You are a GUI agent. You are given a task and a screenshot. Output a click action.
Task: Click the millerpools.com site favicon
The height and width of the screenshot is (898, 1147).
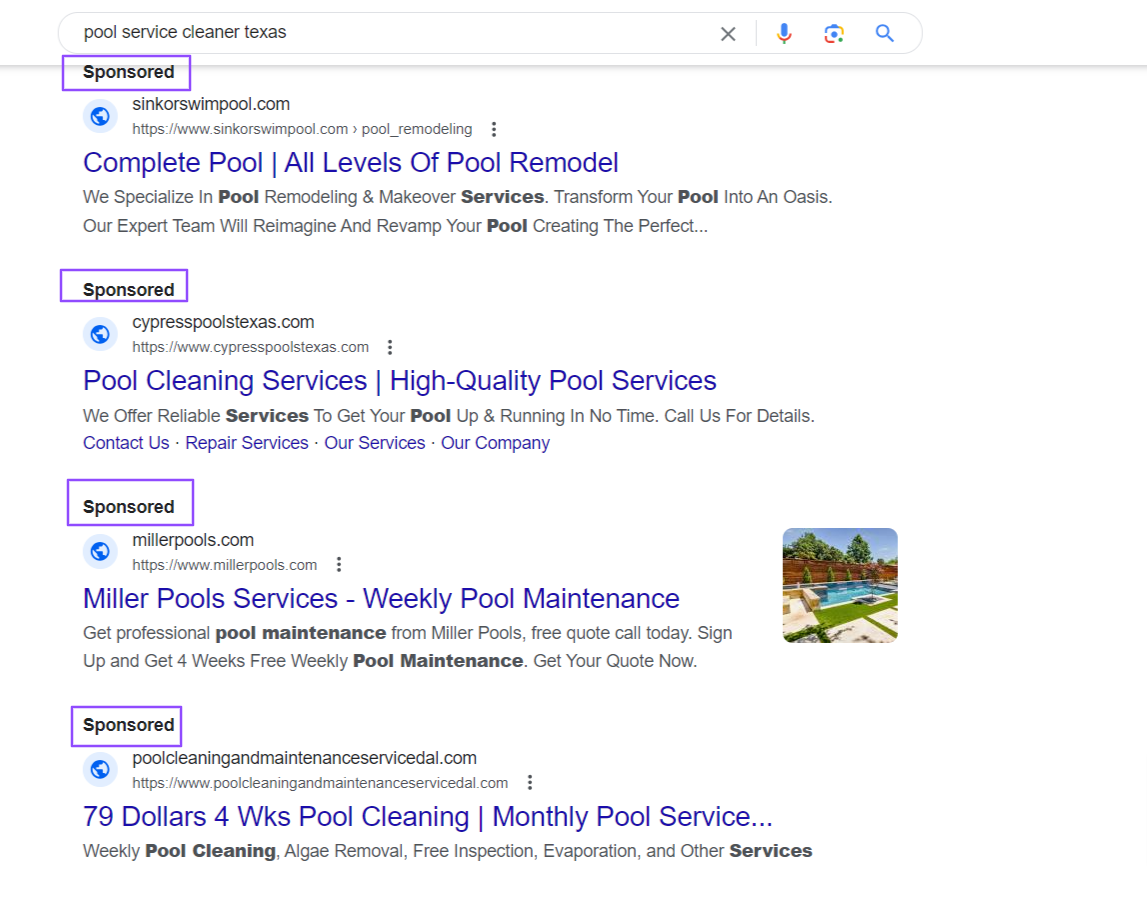tap(100, 551)
